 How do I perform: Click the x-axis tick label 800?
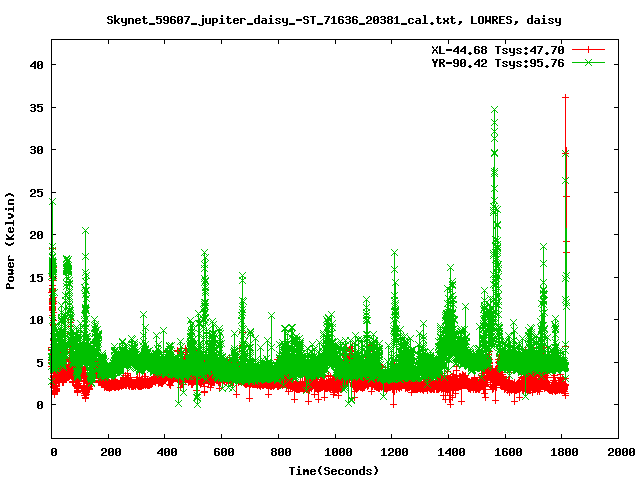pos(281,452)
